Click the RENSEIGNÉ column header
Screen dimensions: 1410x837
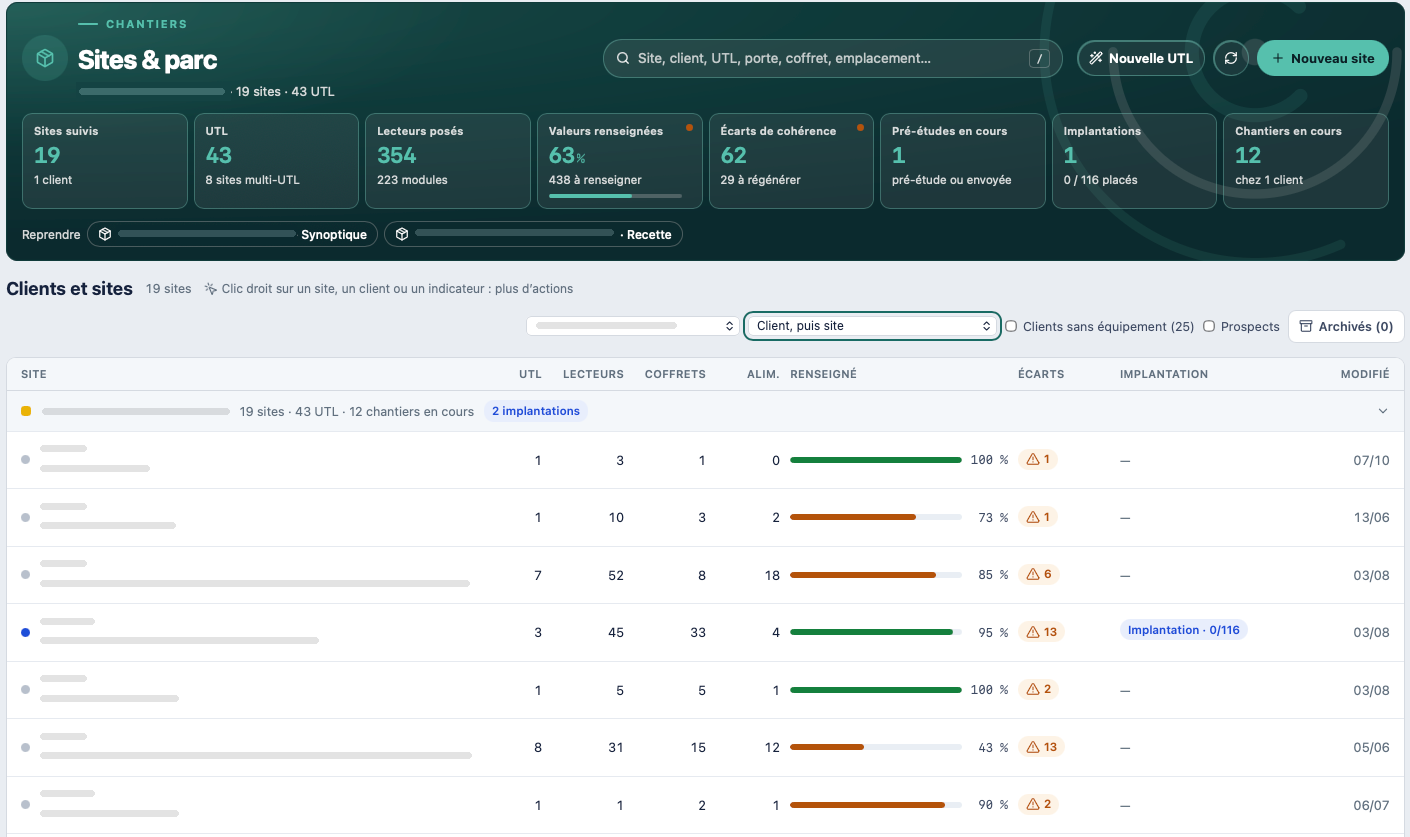coord(823,374)
